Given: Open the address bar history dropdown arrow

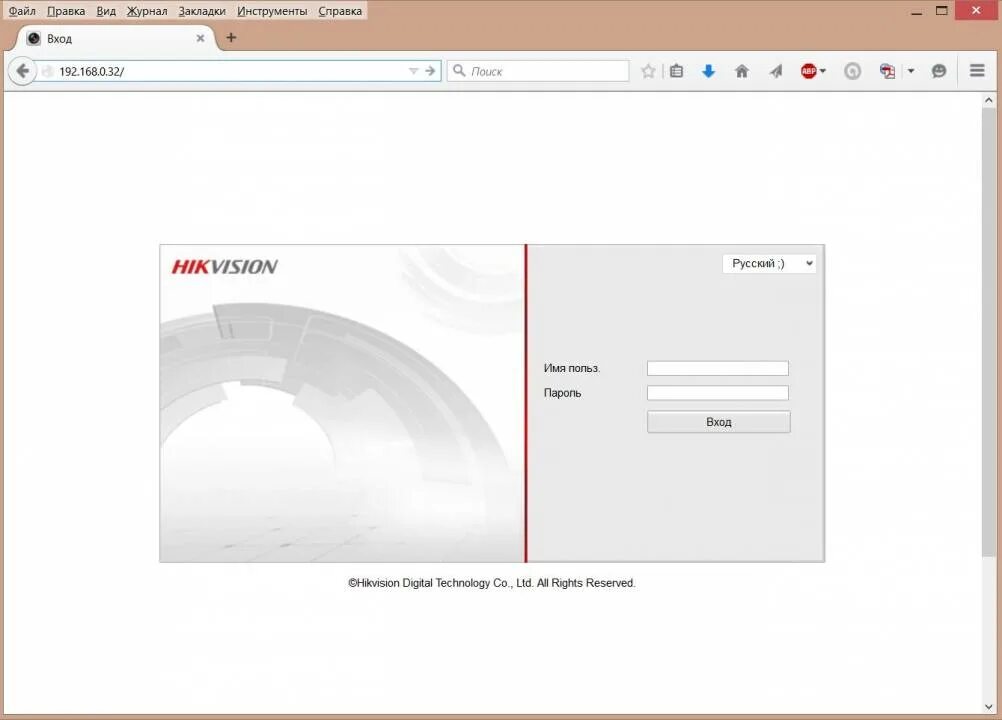Looking at the screenshot, I should pos(413,71).
